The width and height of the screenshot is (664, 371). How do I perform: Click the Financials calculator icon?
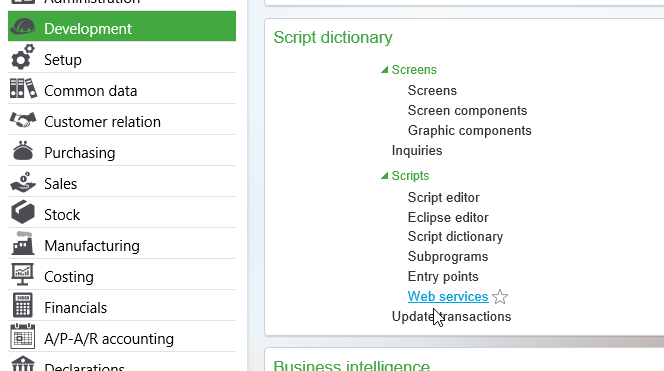23,305
